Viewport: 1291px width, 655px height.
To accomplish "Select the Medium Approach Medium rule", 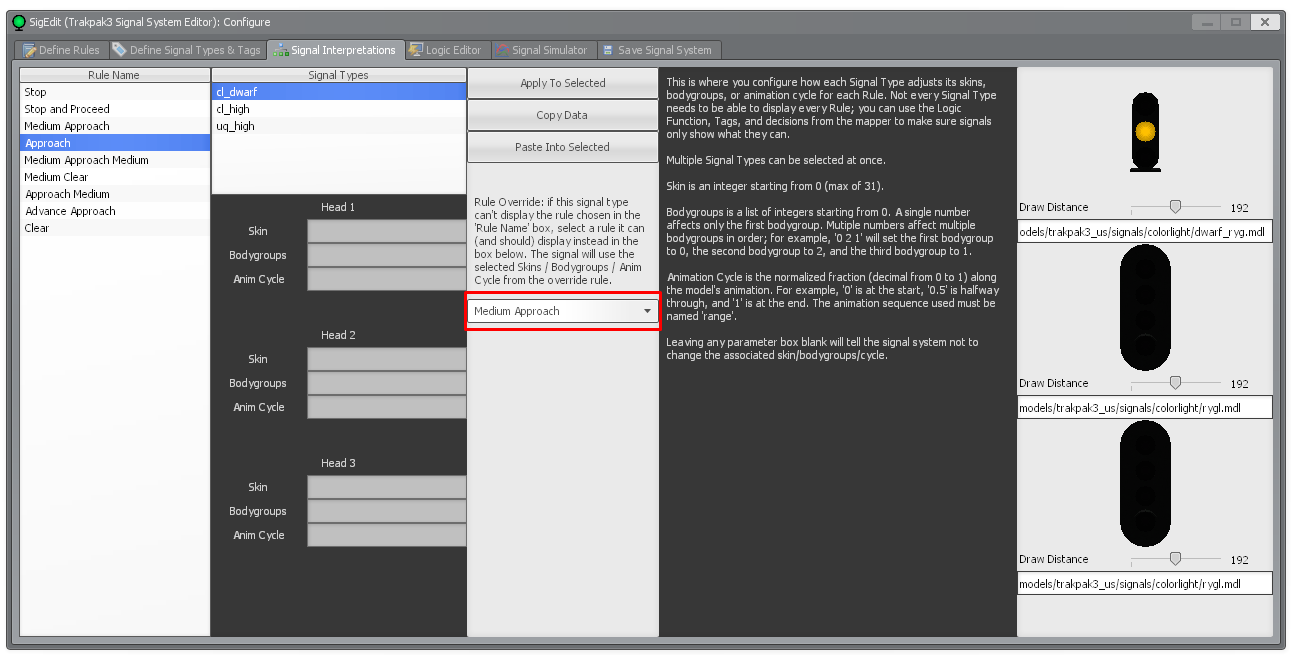I will pyautogui.click(x=115, y=160).
